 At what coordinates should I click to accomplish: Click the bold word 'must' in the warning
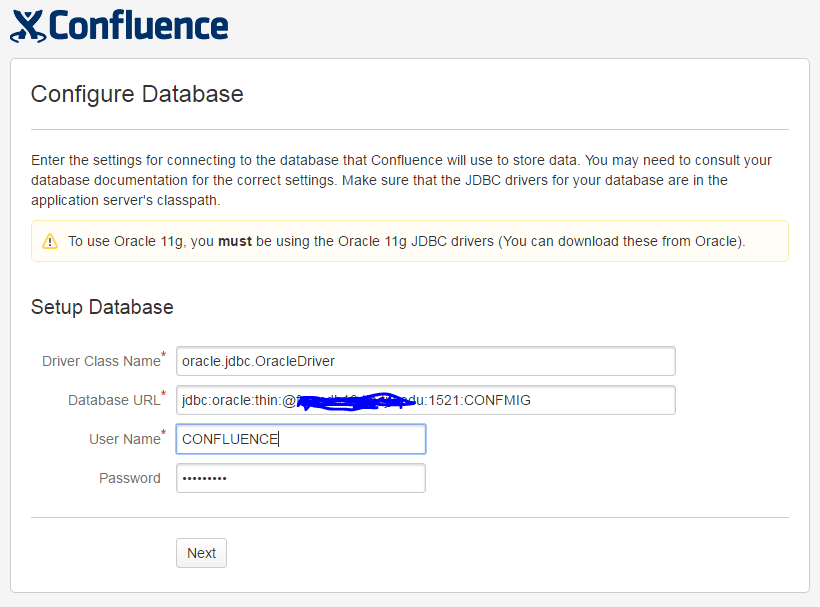coord(233,241)
